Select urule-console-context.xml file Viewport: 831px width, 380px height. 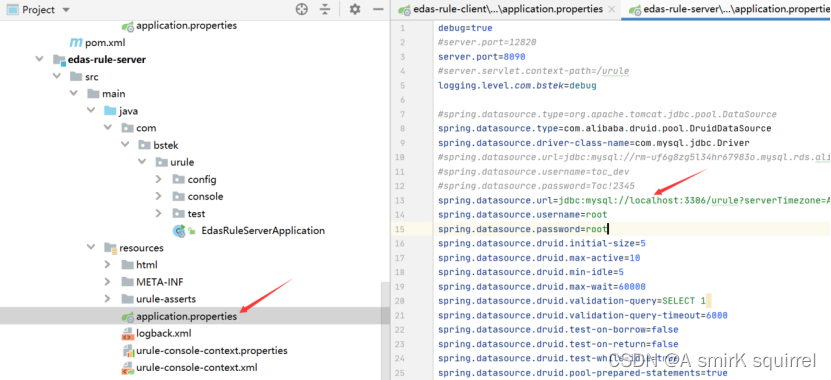(x=197, y=368)
